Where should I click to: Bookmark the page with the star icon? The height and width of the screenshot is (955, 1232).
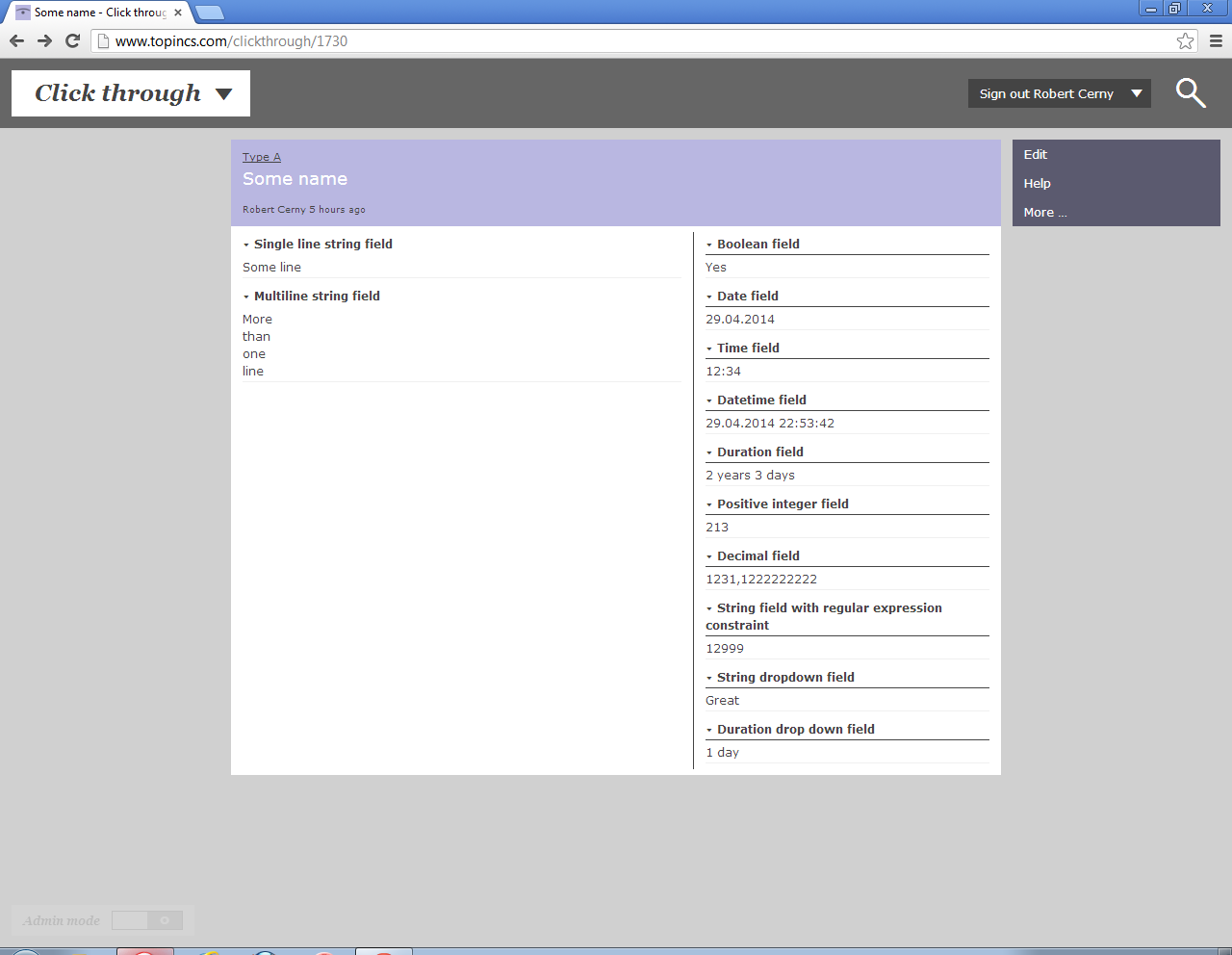point(1185,40)
